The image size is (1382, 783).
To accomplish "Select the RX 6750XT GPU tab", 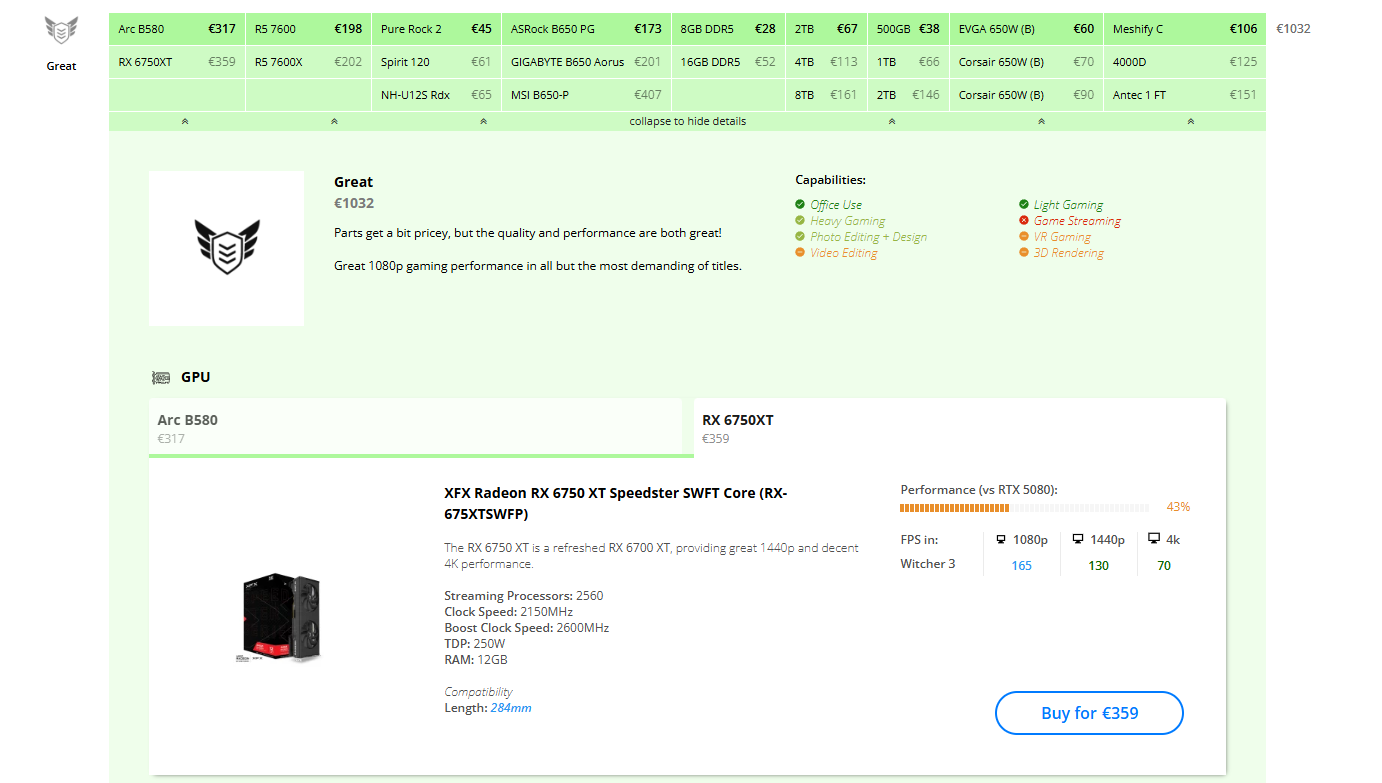I will [x=959, y=428].
